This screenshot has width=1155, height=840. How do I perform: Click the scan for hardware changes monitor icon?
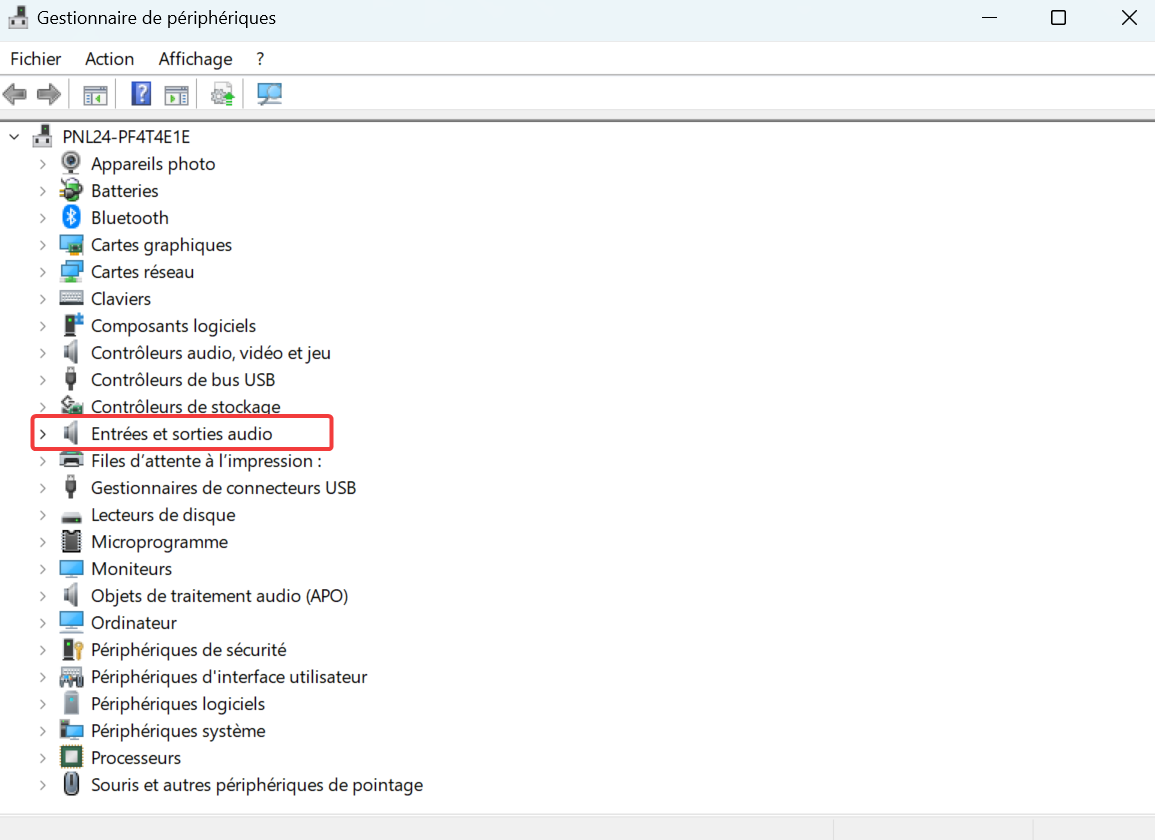(x=270, y=94)
